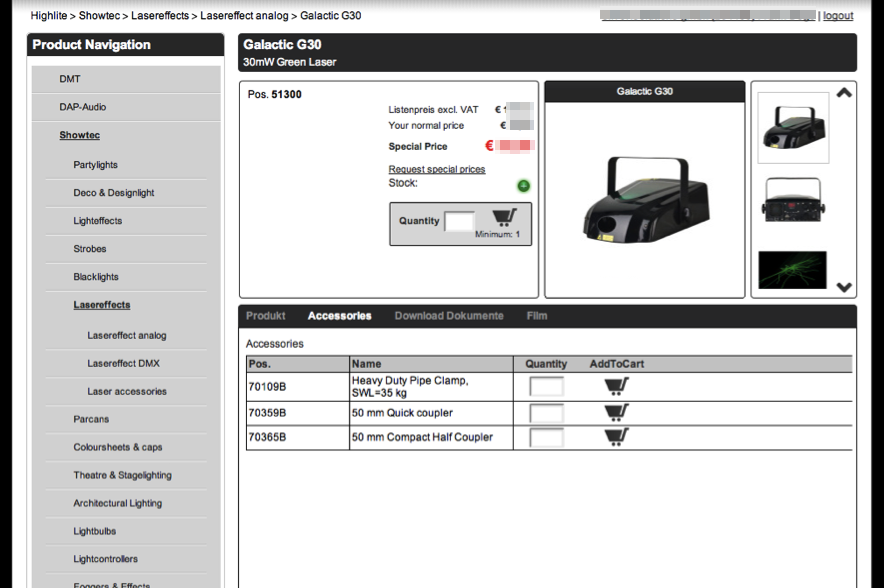Add 50 mm Quick coupler to cart
The width and height of the screenshot is (884, 588).
616,413
